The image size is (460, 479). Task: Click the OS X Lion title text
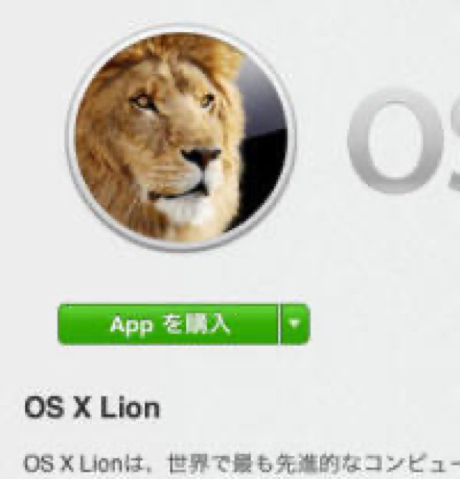[x=92, y=408]
